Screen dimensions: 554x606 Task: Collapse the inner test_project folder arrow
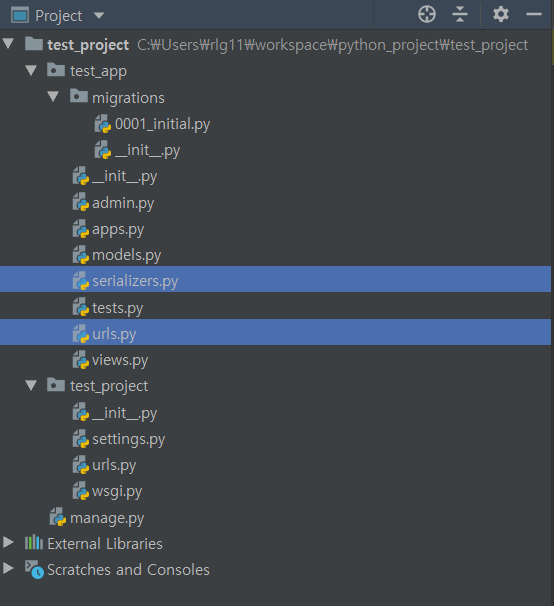click(31, 385)
